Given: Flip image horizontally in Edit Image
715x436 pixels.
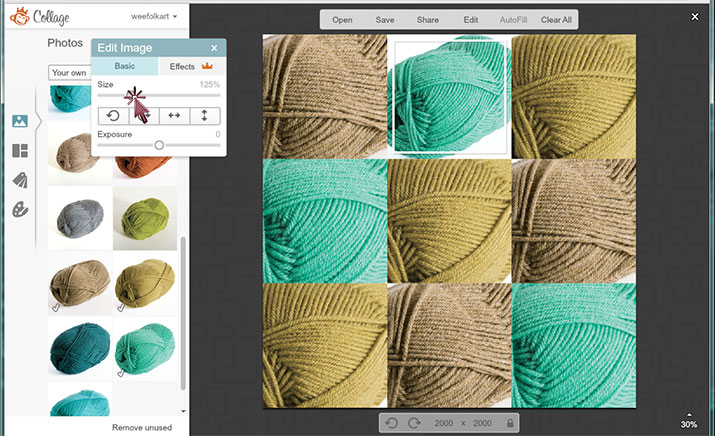Looking at the screenshot, I should click(174, 116).
